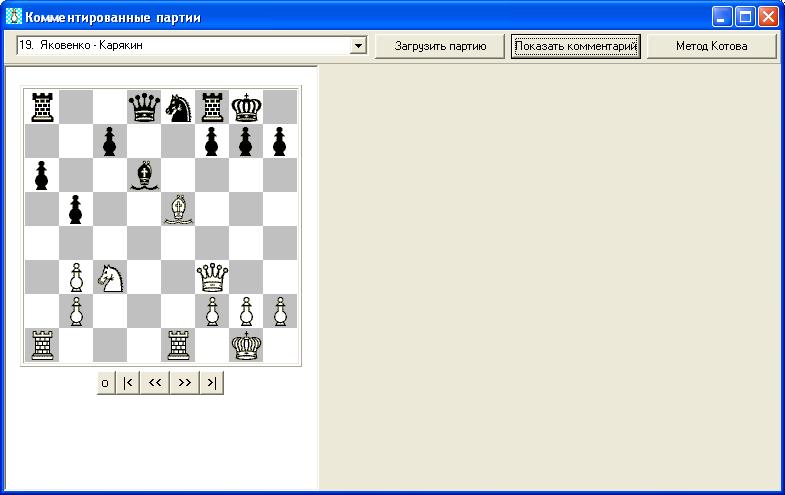
Task: Minimize the 'Комментированные партии' window
Action: (x=721, y=17)
